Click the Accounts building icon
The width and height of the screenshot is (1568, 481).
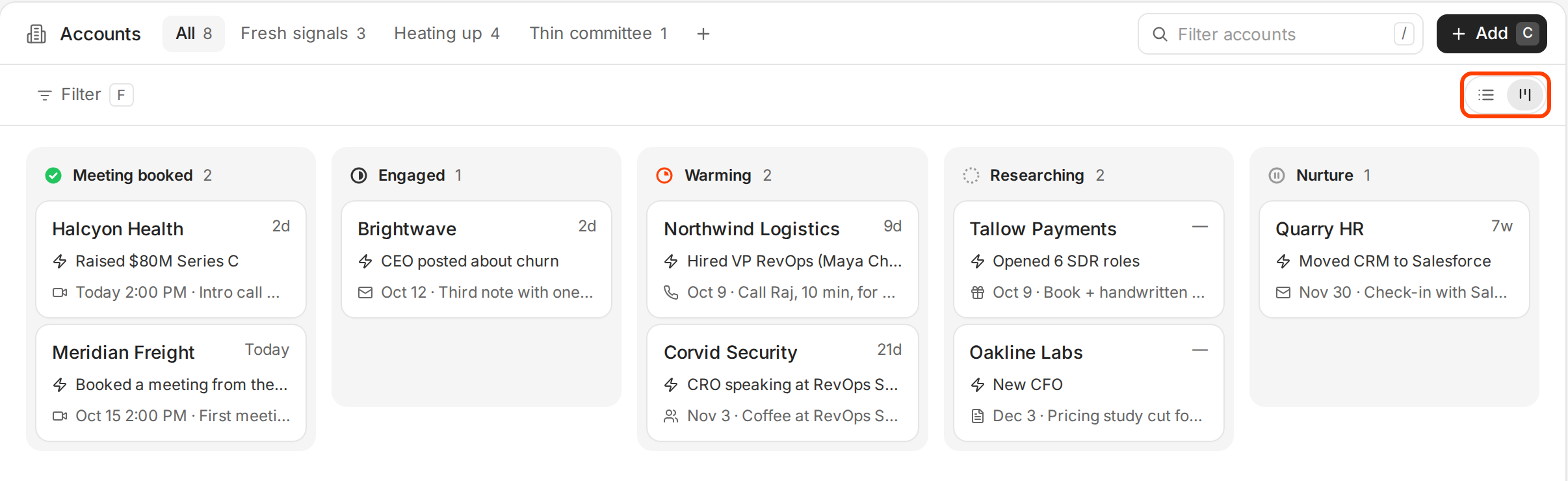pyautogui.click(x=36, y=34)
